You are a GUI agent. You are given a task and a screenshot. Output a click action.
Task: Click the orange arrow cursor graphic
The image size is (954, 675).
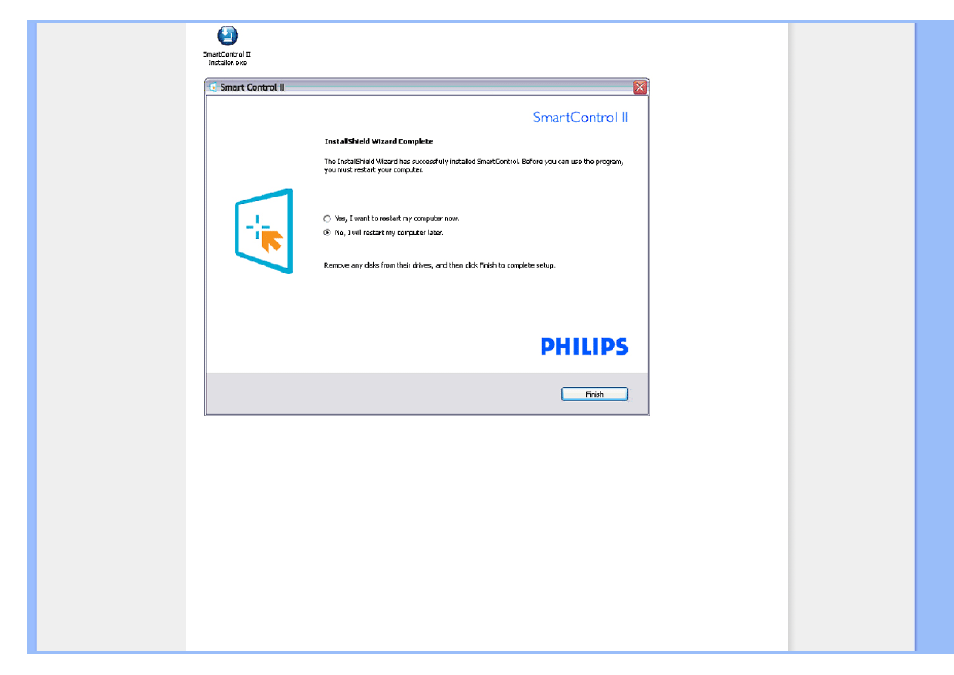coord(271,240)
